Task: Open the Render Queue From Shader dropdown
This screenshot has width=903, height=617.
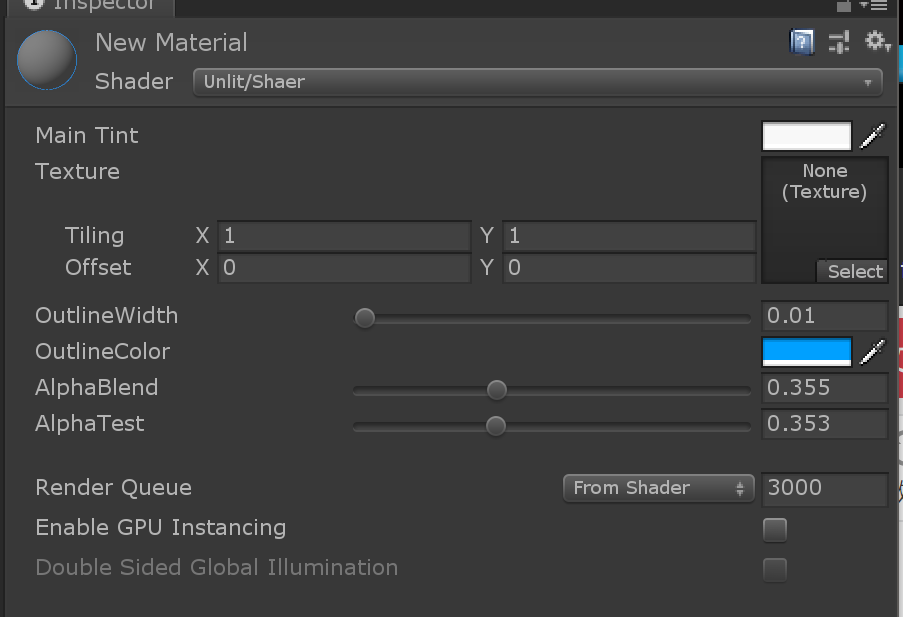Action: click(x=658, y=488)
